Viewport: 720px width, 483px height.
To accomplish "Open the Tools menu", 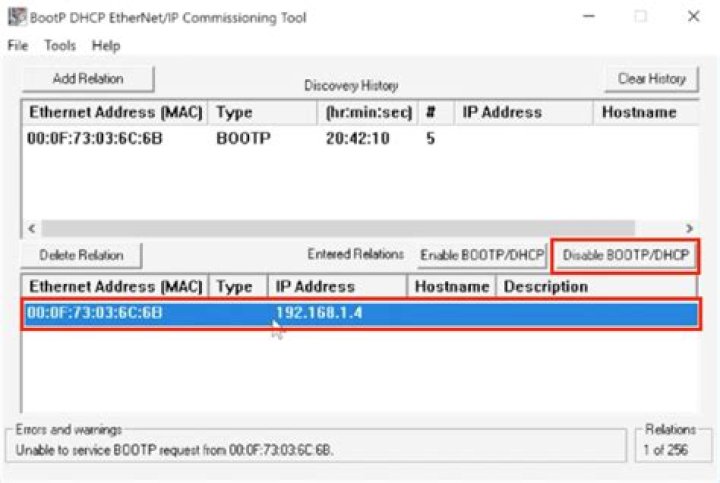I will click(60, 46).
